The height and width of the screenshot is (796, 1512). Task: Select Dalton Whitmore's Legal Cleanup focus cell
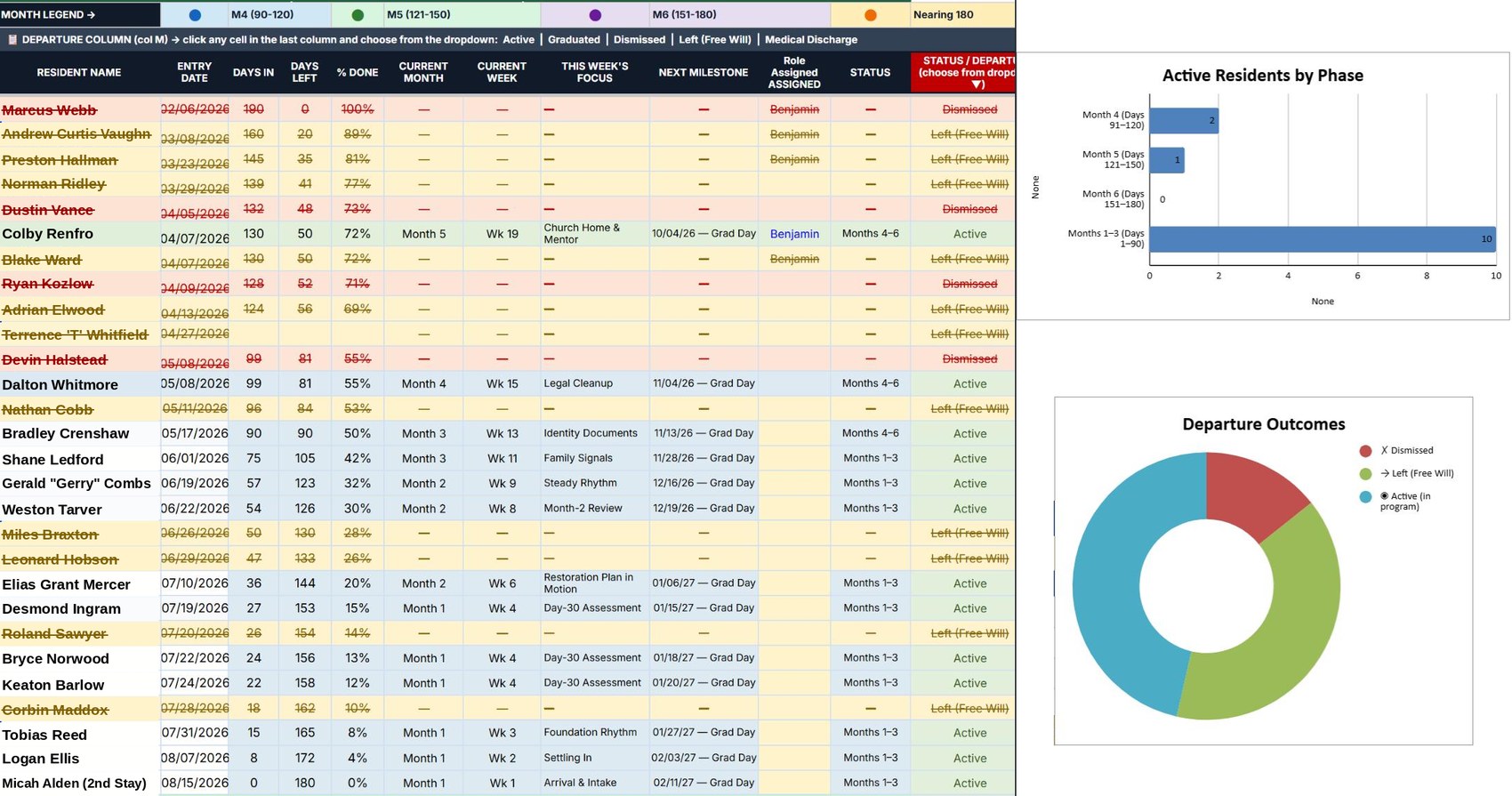pyautogui.click(x=595, y=383)
